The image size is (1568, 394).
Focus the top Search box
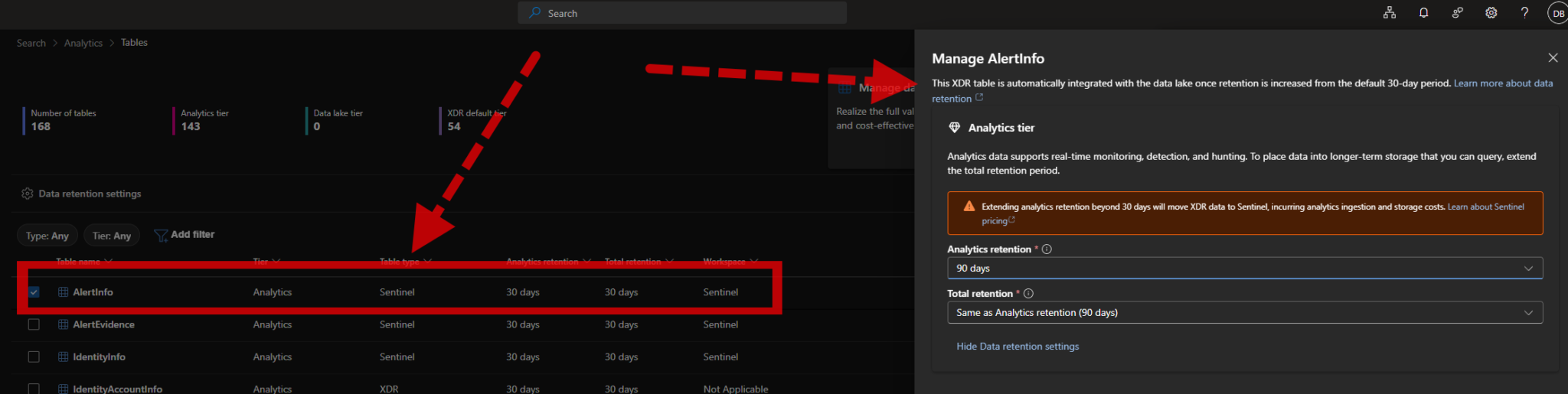click(x=682, y=13)
